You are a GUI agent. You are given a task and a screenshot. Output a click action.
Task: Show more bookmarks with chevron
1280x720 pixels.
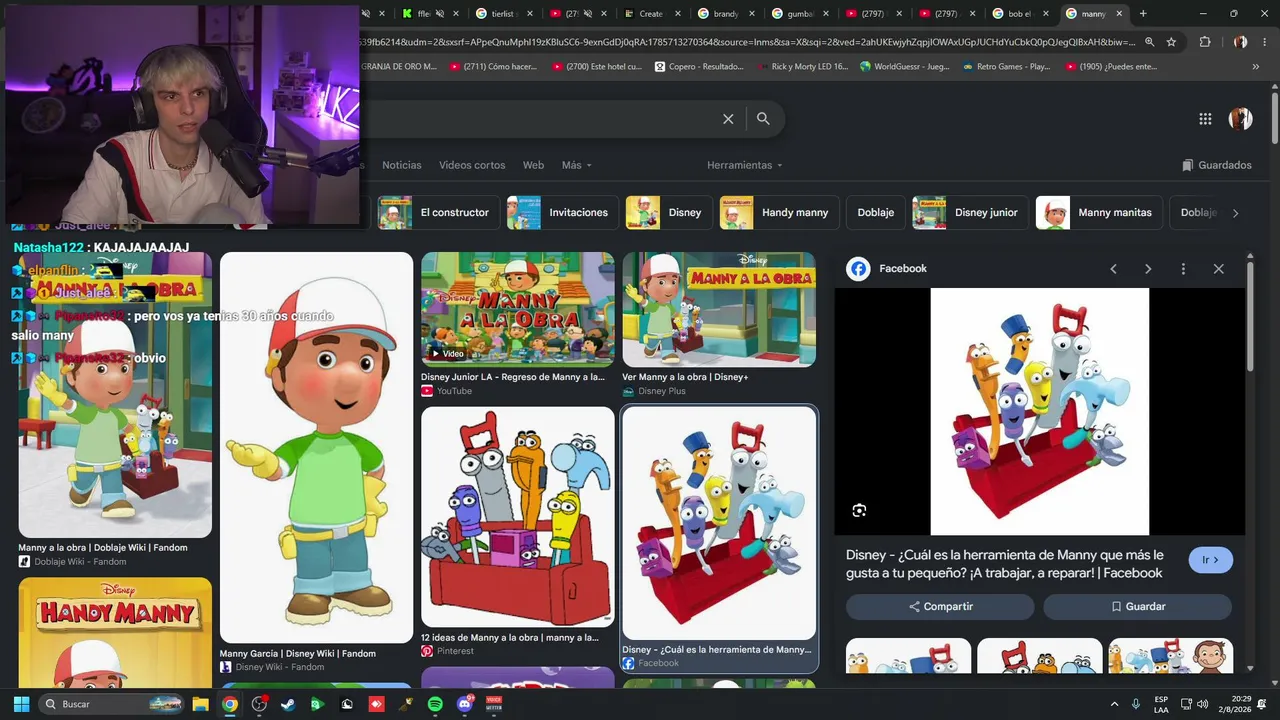point(1256,67)
